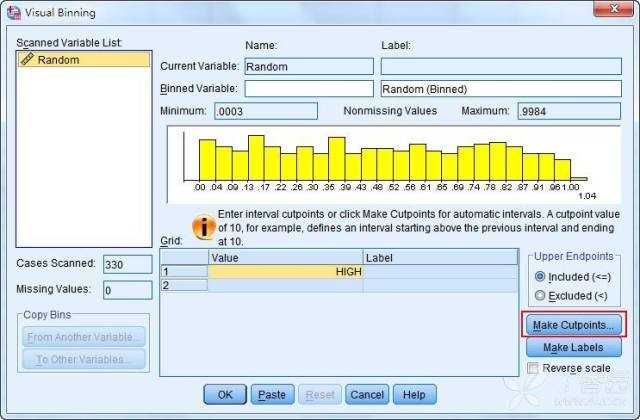Click the Visual Binning title bar icon
Viewport: 640px width, 420px height.
15,10
